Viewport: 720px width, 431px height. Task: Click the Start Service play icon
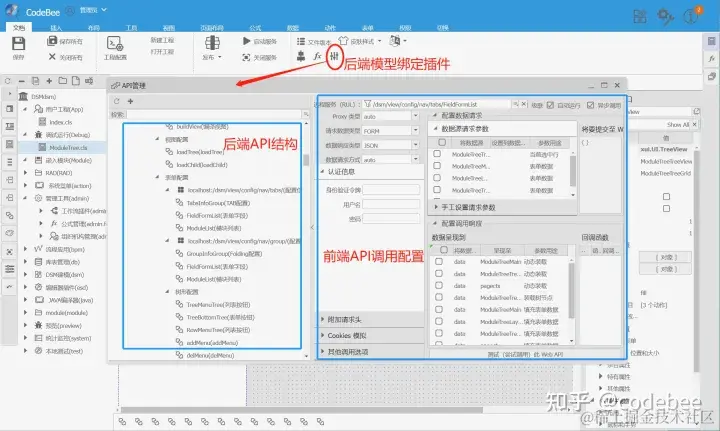247,41
